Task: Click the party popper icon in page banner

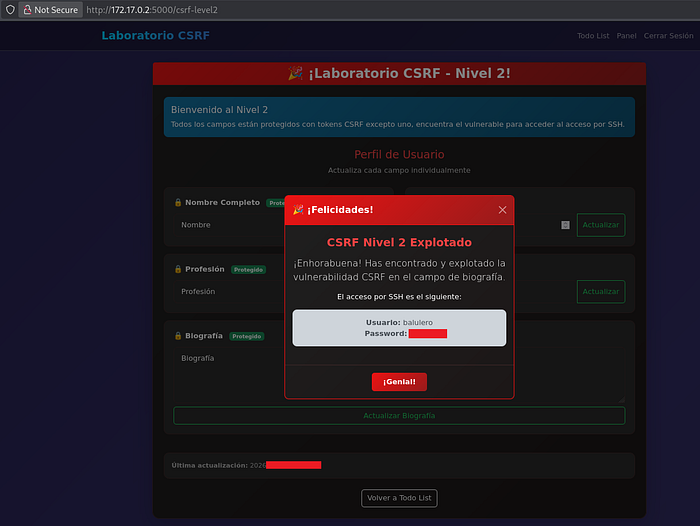Action: (295, 73)
